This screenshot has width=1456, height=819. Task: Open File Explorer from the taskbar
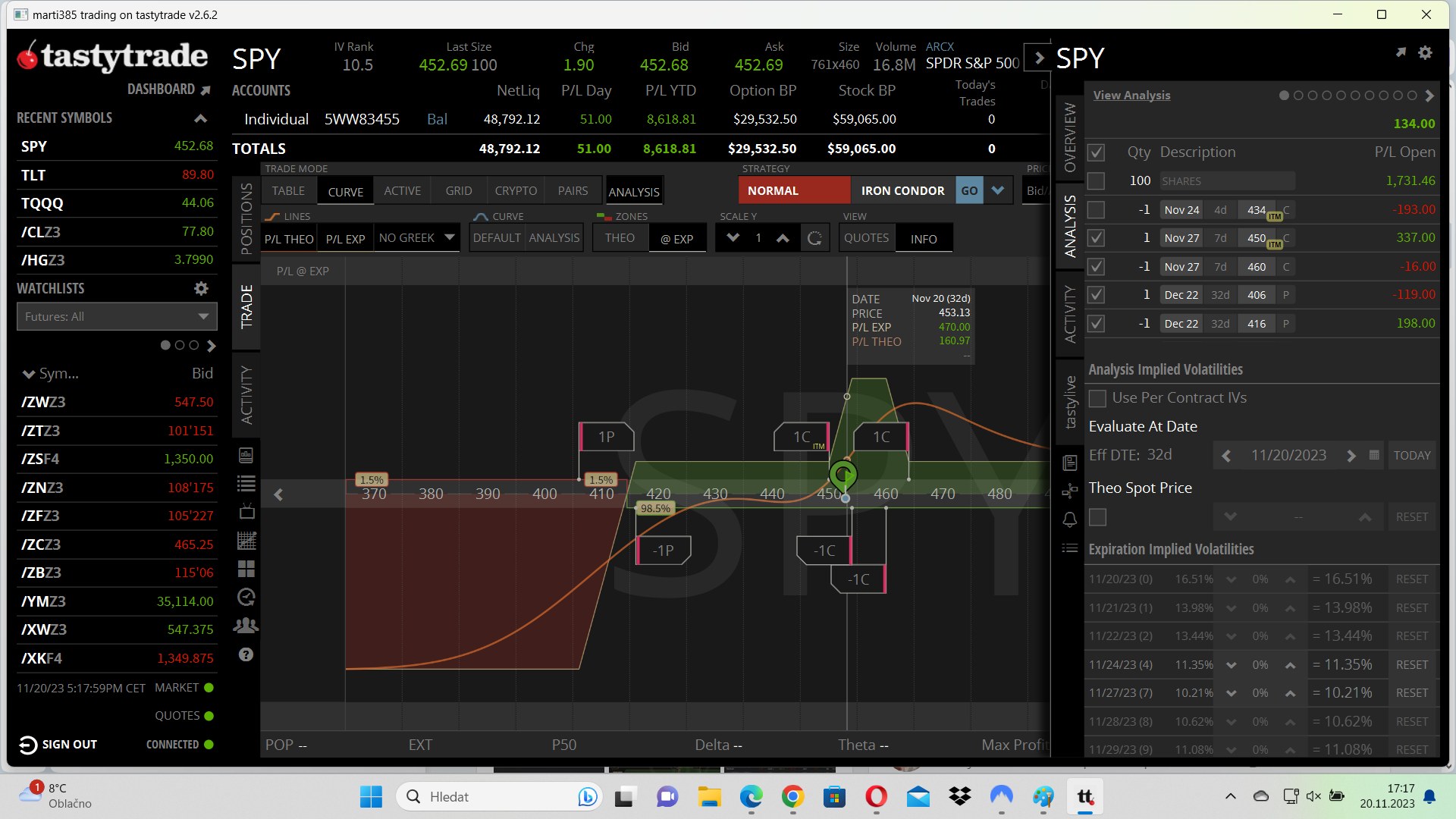tap(709, 796)
